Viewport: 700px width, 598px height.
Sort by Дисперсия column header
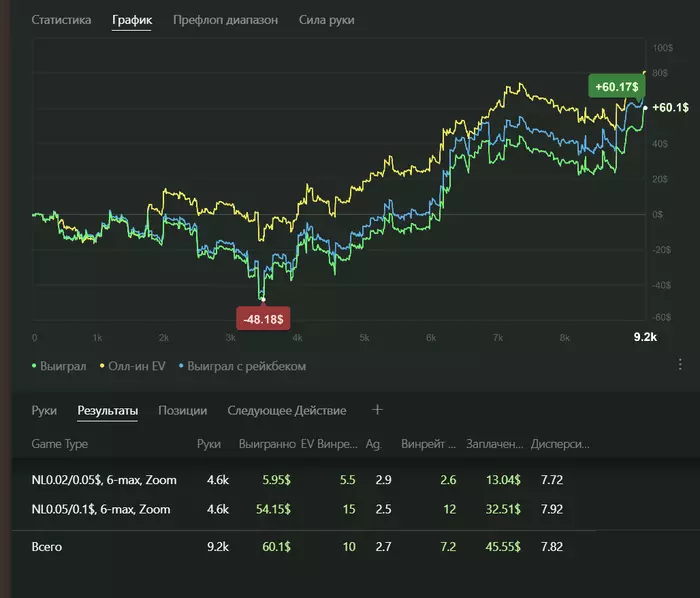tap(560, 444)
